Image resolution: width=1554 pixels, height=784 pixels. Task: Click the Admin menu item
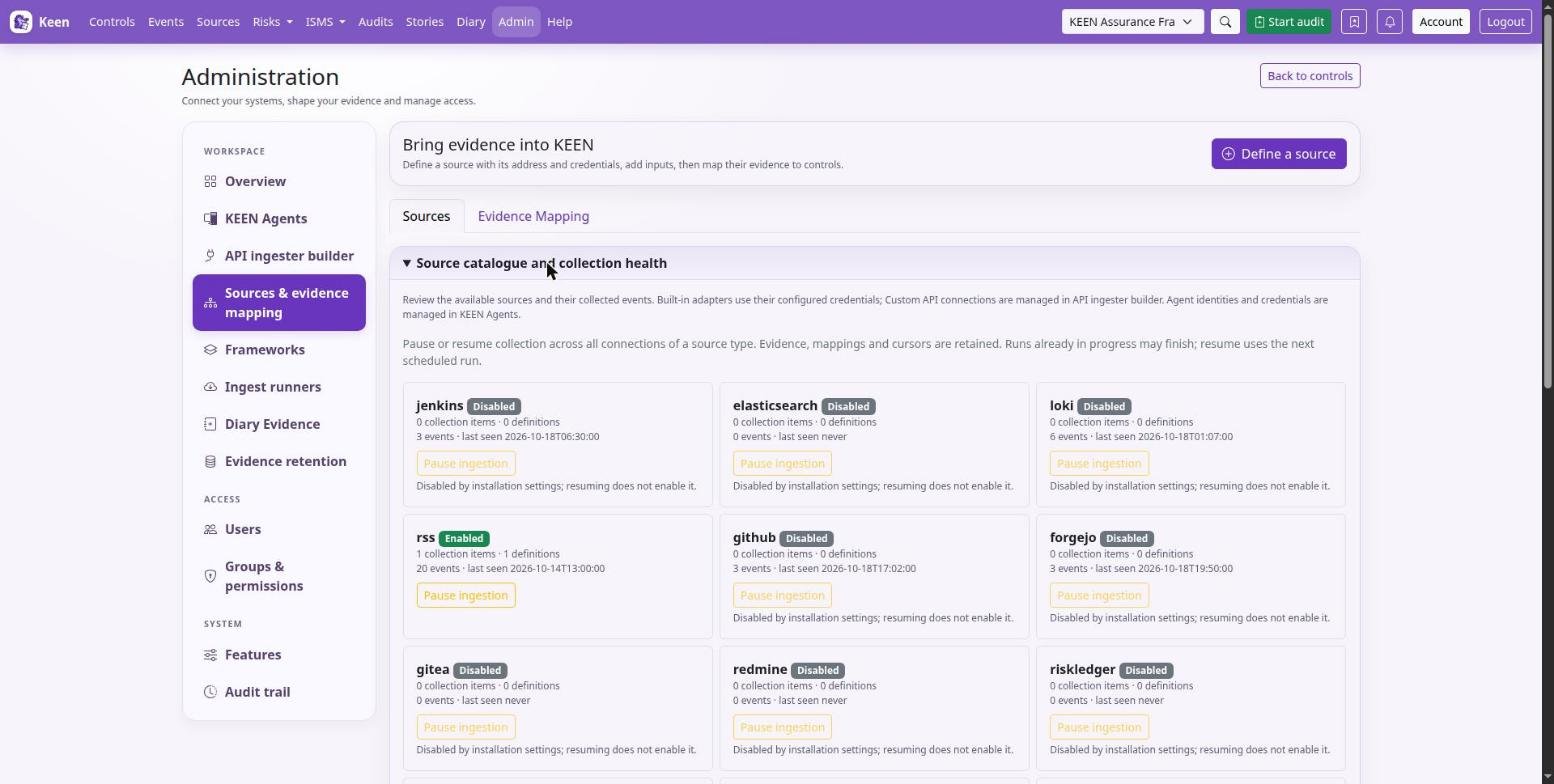pos(516,22)
